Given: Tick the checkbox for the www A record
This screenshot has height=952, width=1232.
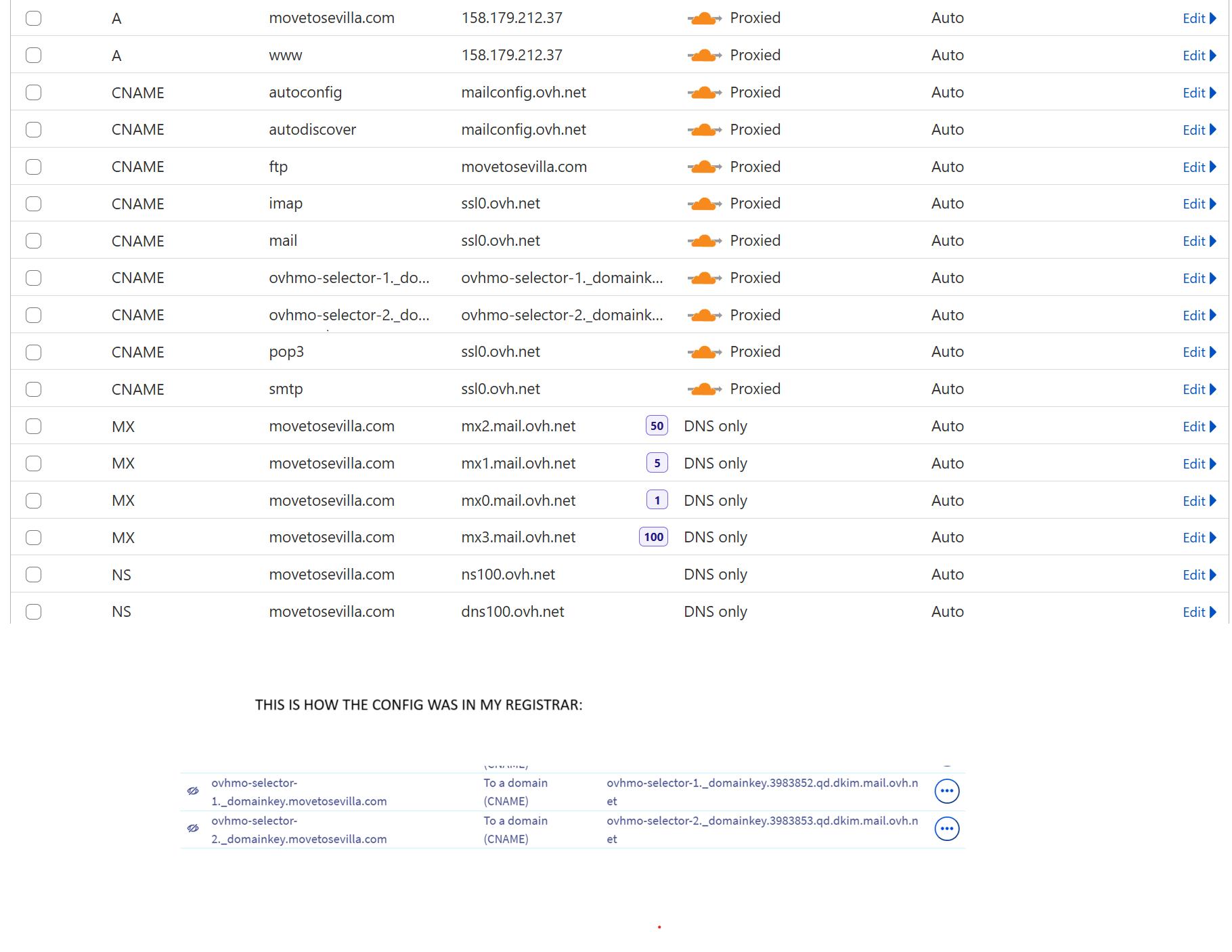Looking at the screenshot, I should pyautogui.click(x=33, y=56).
